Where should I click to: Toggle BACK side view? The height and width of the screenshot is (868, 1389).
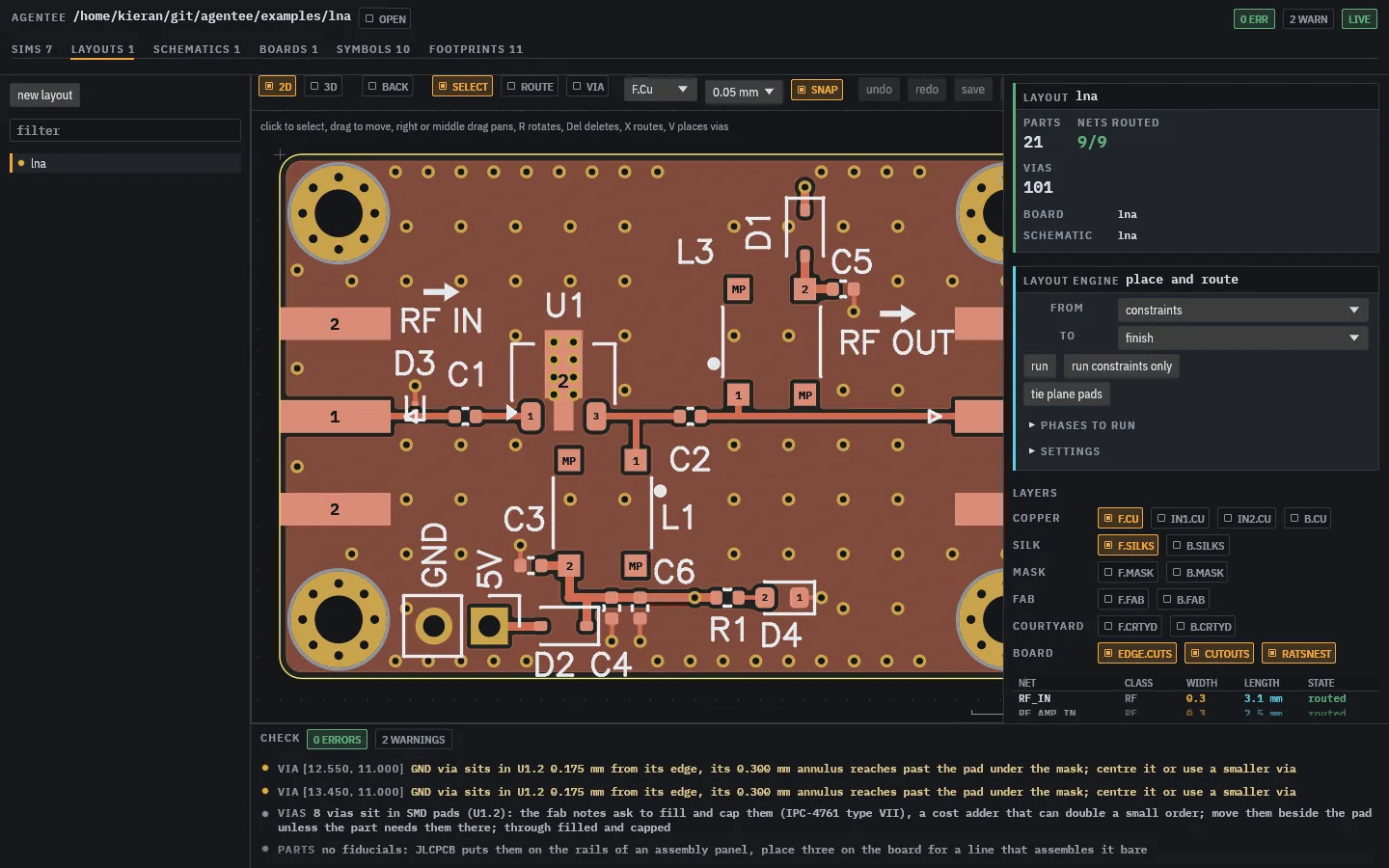tap(389, 87)
